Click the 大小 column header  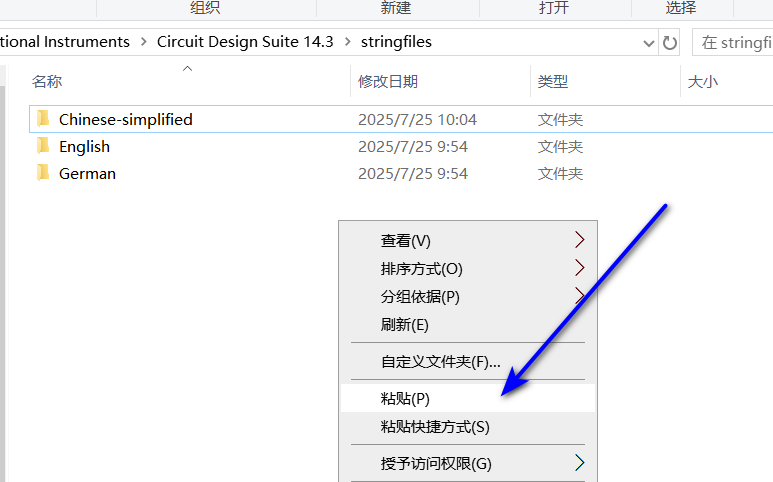coord(702,81)
